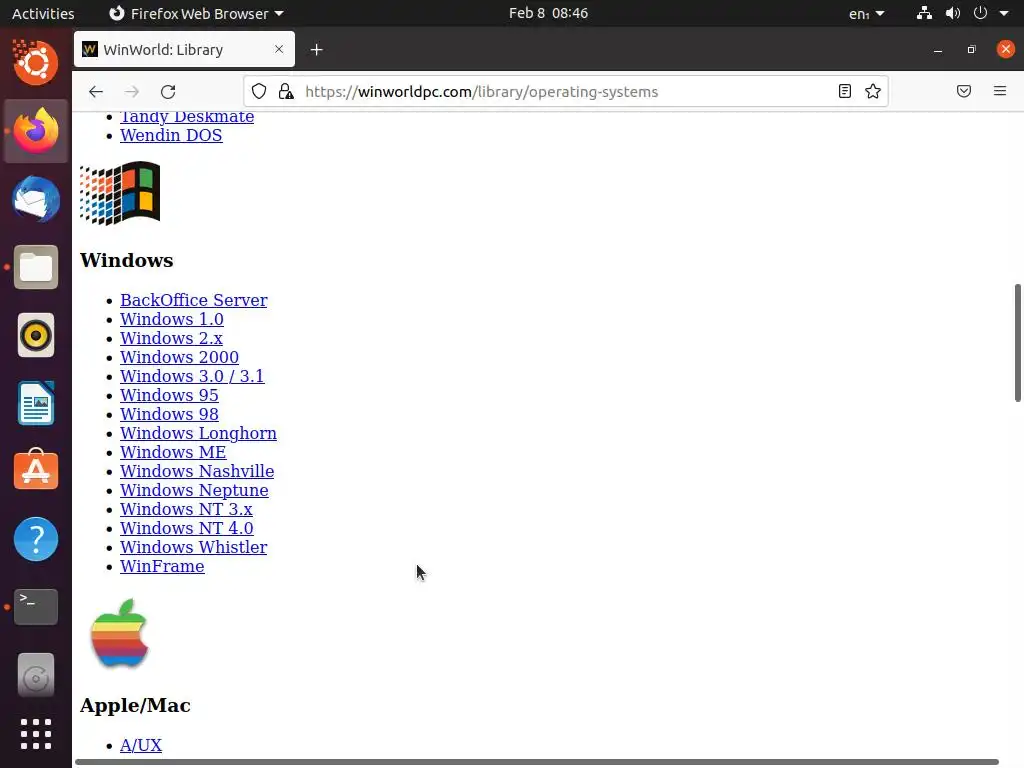The height and width of the screenshot is (768, 1024).
Task: Open the Windows NT 3.x link
Action: coord(186,509)
